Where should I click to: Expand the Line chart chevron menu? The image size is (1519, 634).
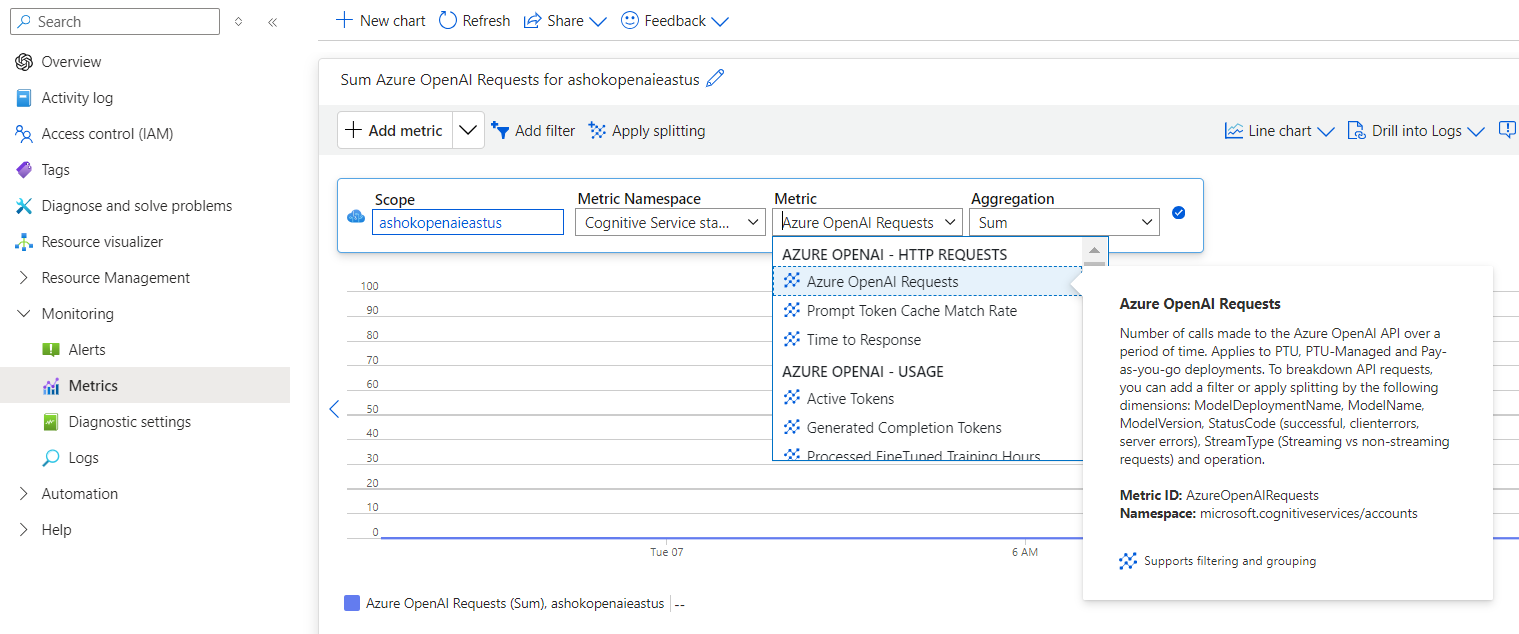(1326, 131)
